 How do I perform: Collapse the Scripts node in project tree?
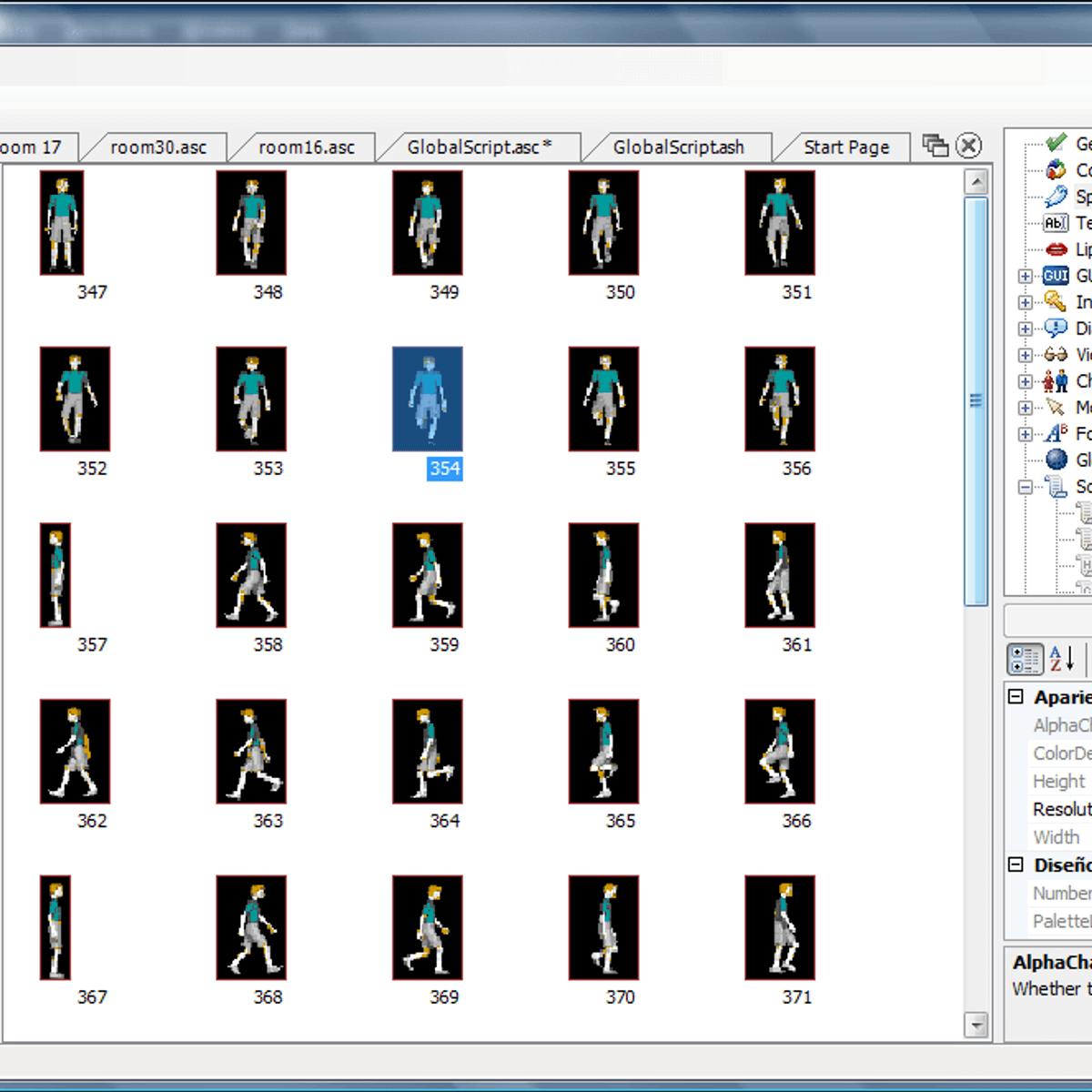(1026, 487)
